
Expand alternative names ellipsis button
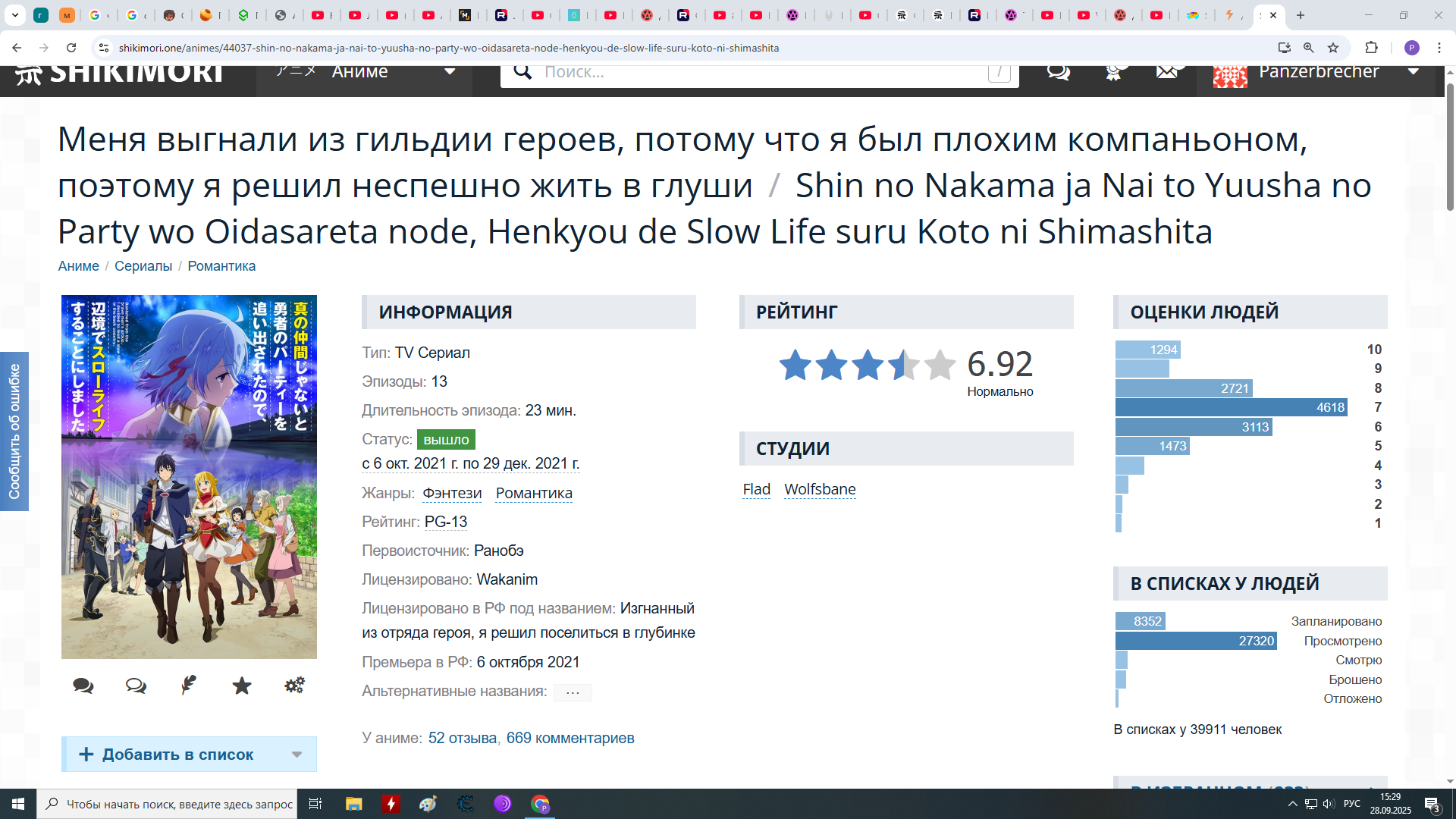coord(573,692)
